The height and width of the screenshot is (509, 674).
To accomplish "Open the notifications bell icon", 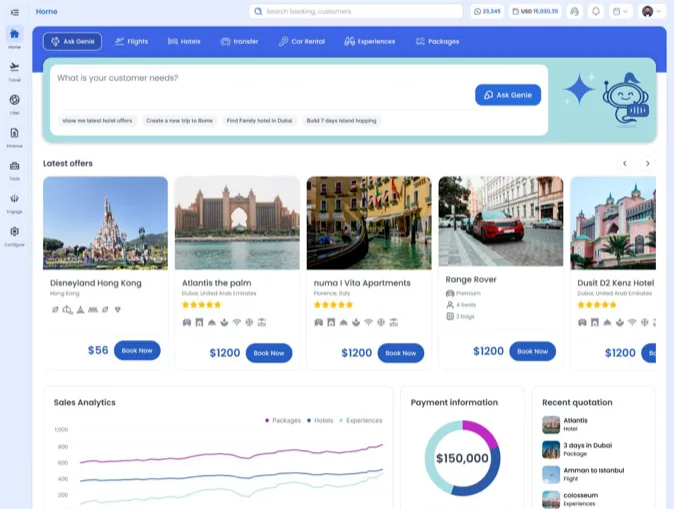I will pyautogui.click(x=596, y=12).
